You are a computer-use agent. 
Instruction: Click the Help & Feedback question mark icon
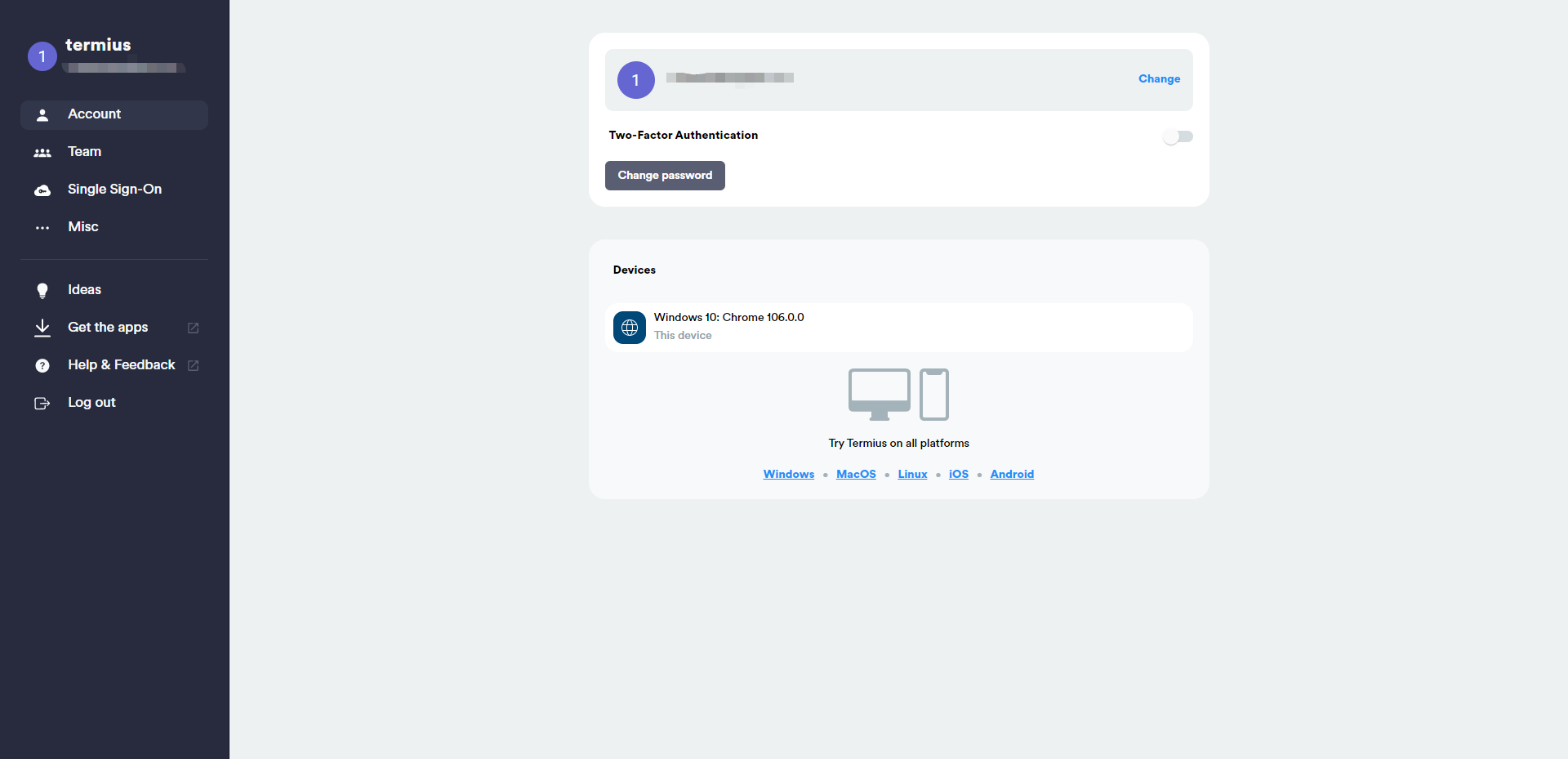pyautogui.click(x=42, y=366)
